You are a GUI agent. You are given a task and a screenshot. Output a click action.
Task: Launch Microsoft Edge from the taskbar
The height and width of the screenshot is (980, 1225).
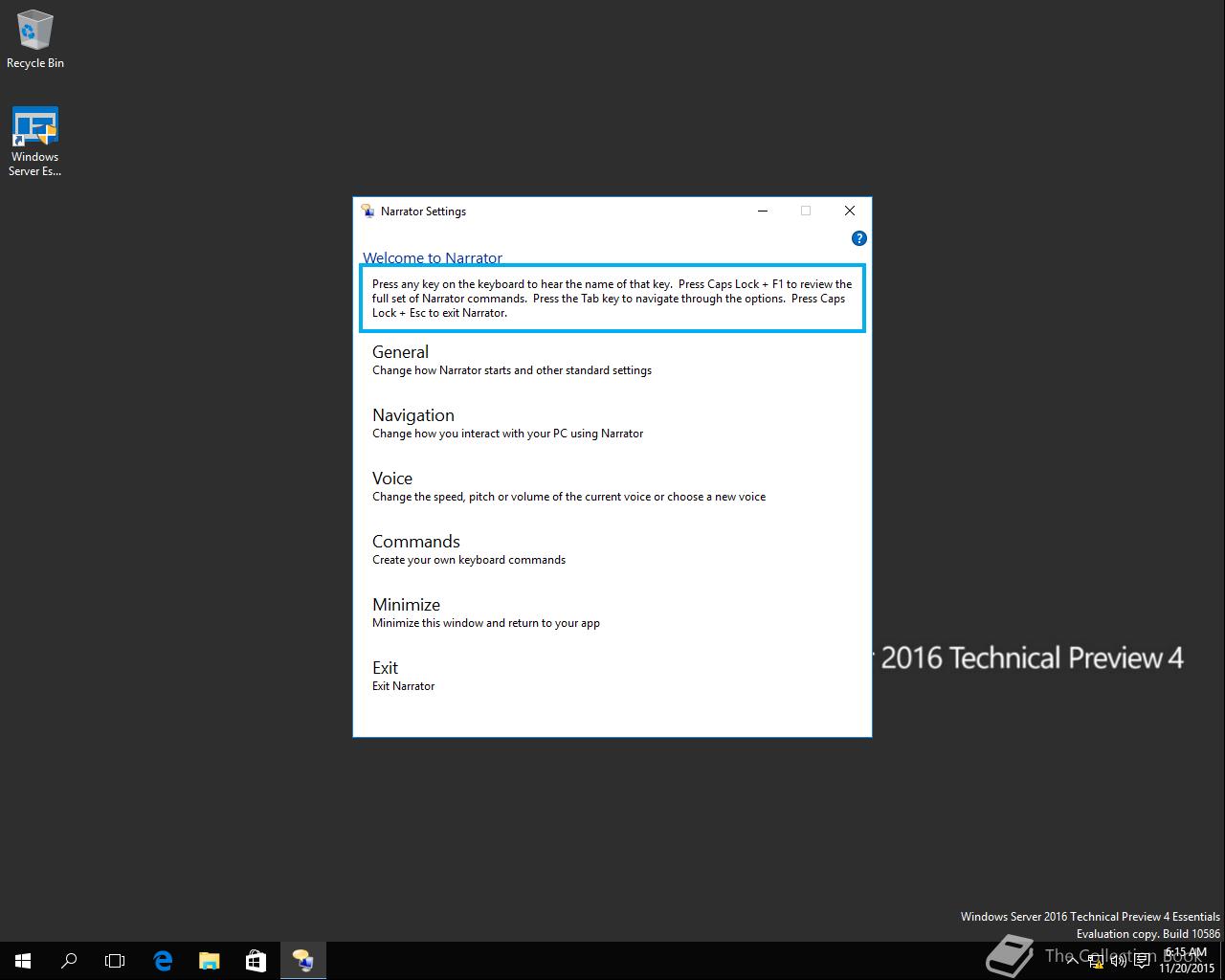pyautogui.click(x=163, y=960)
